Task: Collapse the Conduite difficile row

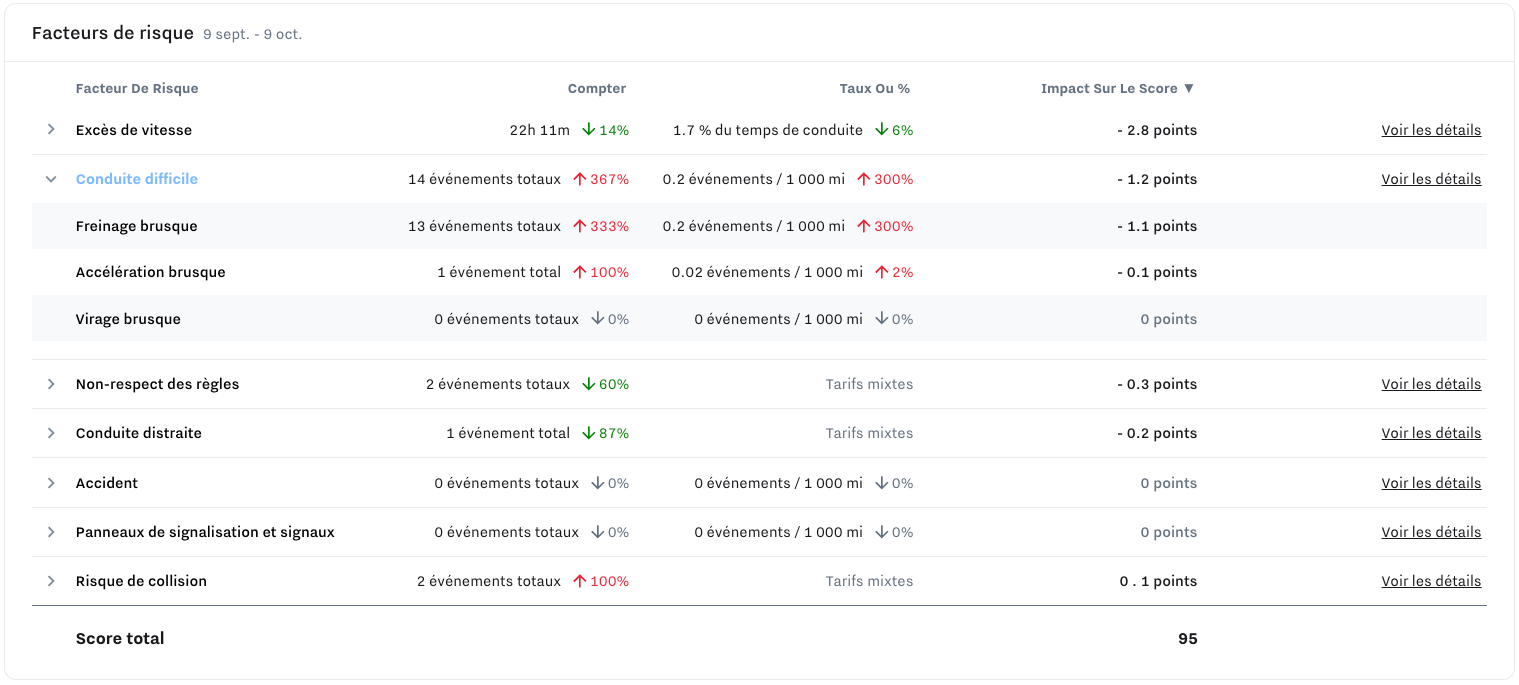Action: [51, 179]
